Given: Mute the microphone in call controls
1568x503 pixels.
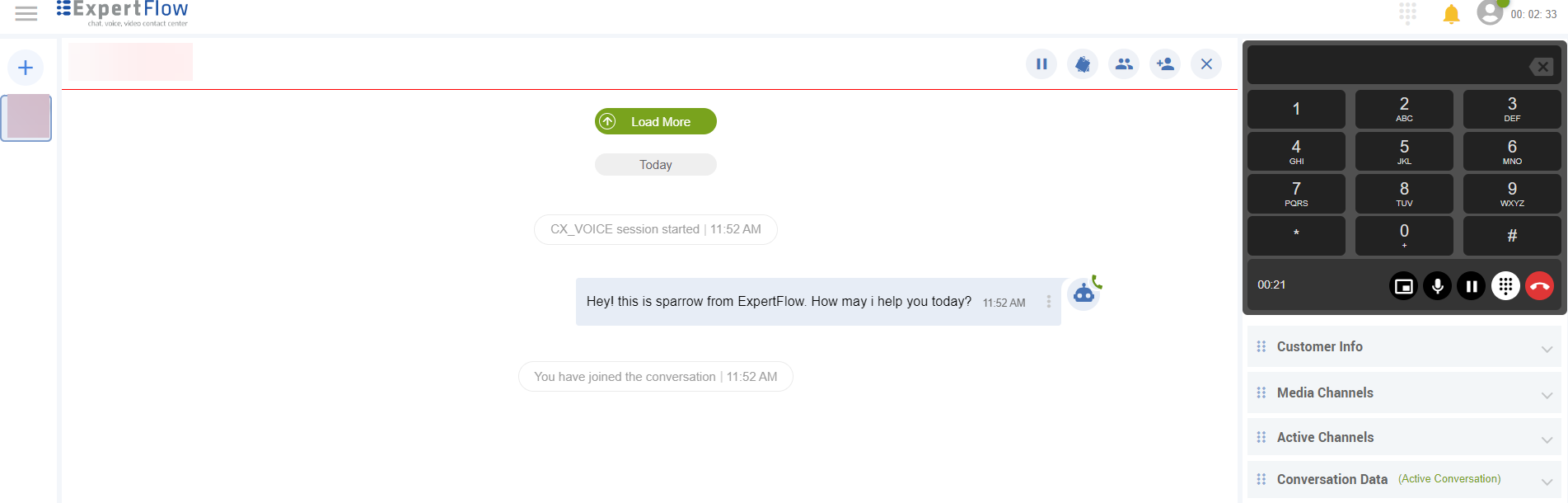Looking at the screenshot, I should point(1437,286).
